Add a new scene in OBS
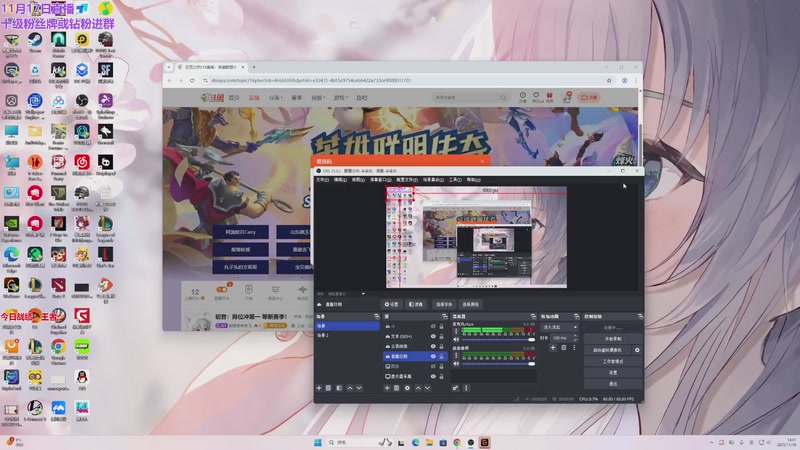Screen dimensions: 800x450 click(x=319, y=388)
